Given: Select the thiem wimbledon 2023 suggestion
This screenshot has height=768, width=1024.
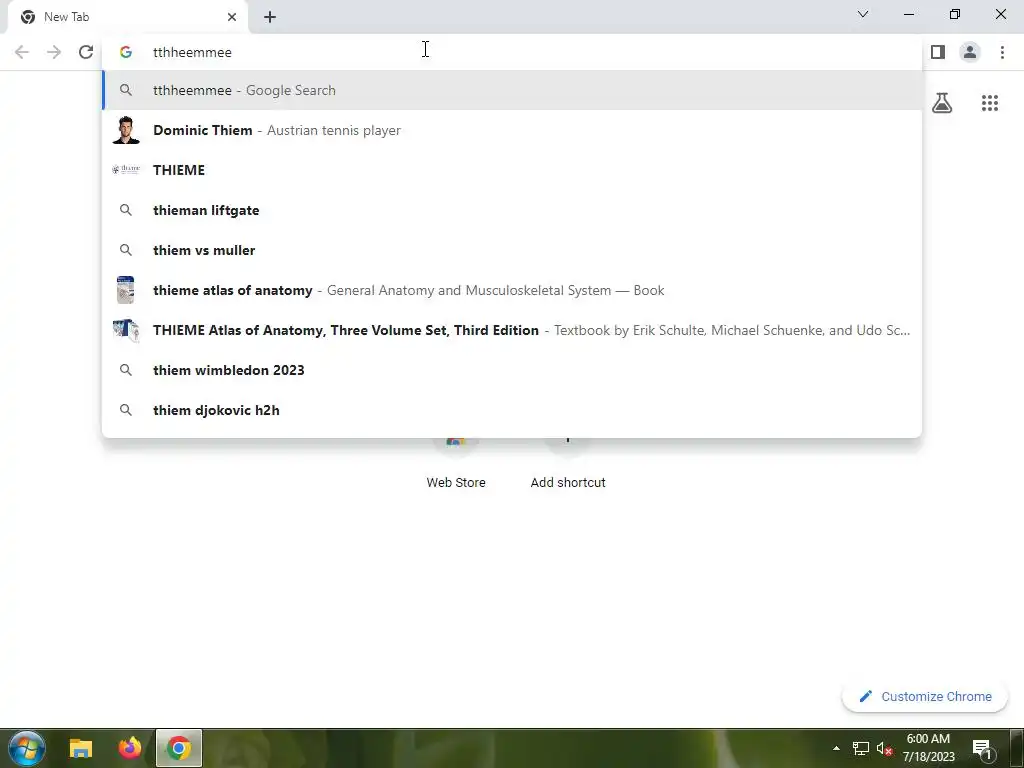Looking at the screenshot, I should coord(512,370).
